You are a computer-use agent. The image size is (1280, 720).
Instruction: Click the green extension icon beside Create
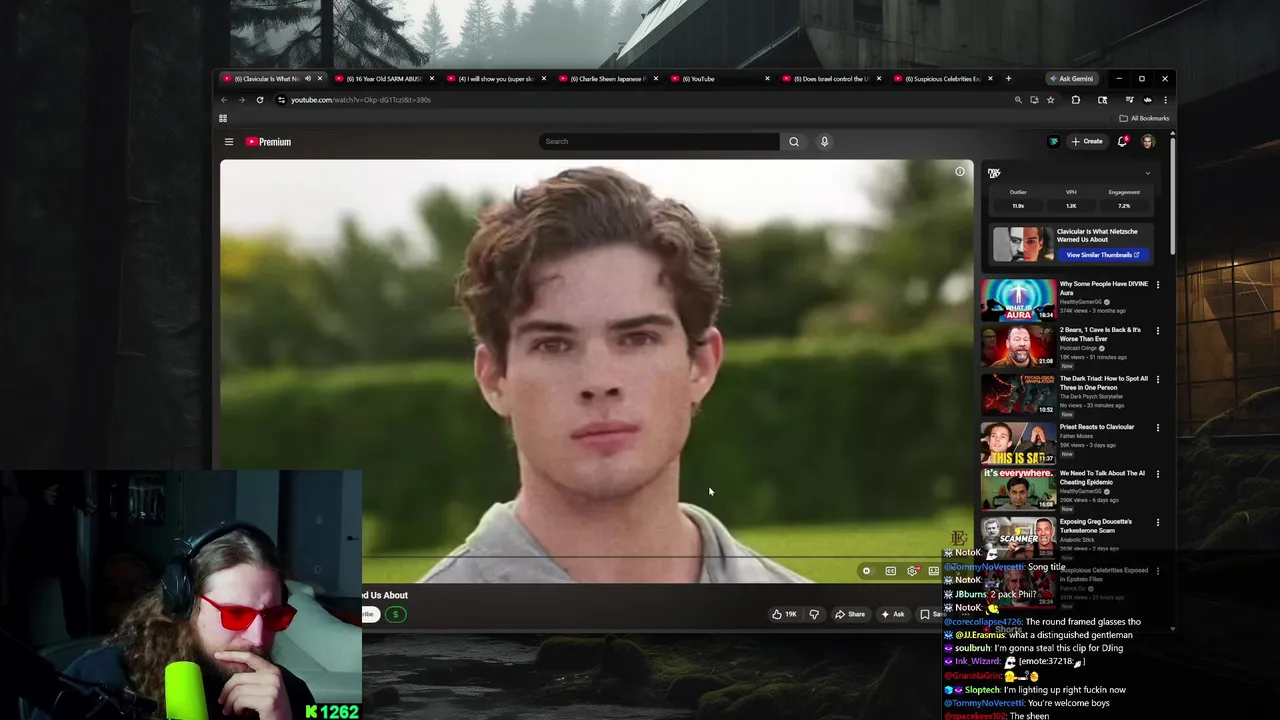(x=1053, y=141)
